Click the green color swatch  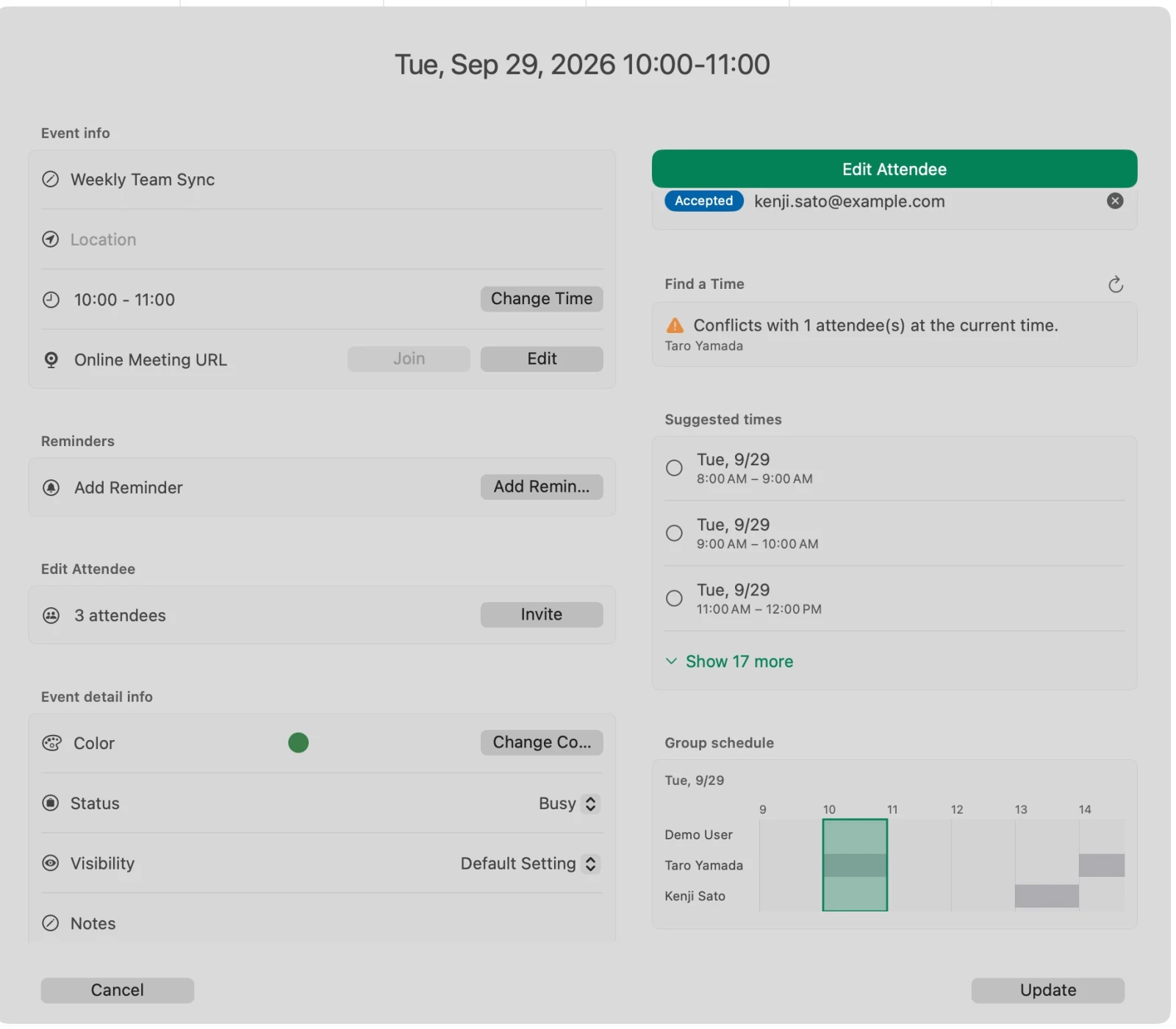(x=298, y=743)
